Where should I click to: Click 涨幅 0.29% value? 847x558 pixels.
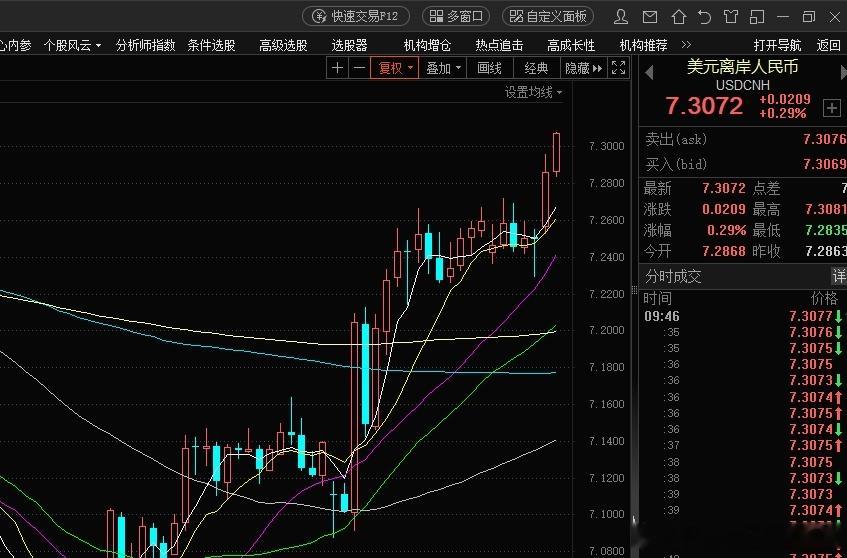[727, 231]
